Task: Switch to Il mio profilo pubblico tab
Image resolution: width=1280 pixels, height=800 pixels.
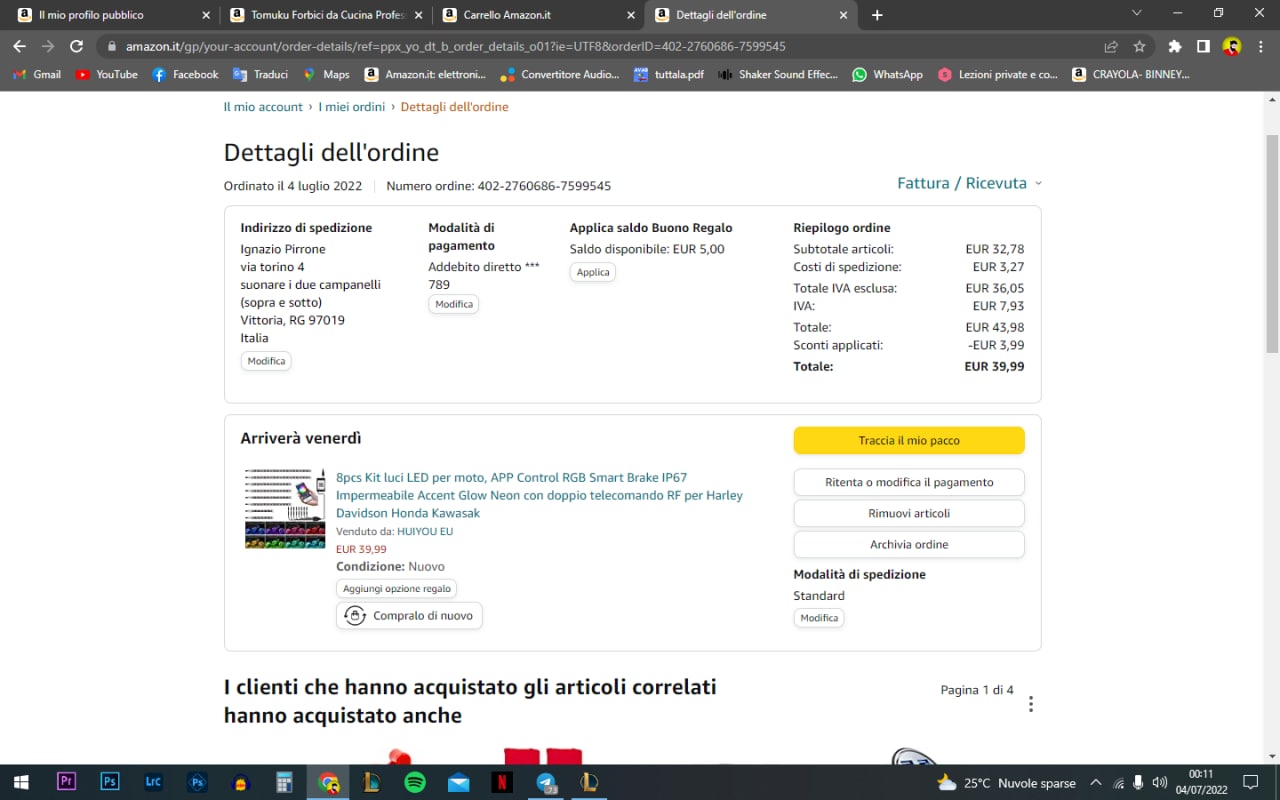Action: (91, 15)
